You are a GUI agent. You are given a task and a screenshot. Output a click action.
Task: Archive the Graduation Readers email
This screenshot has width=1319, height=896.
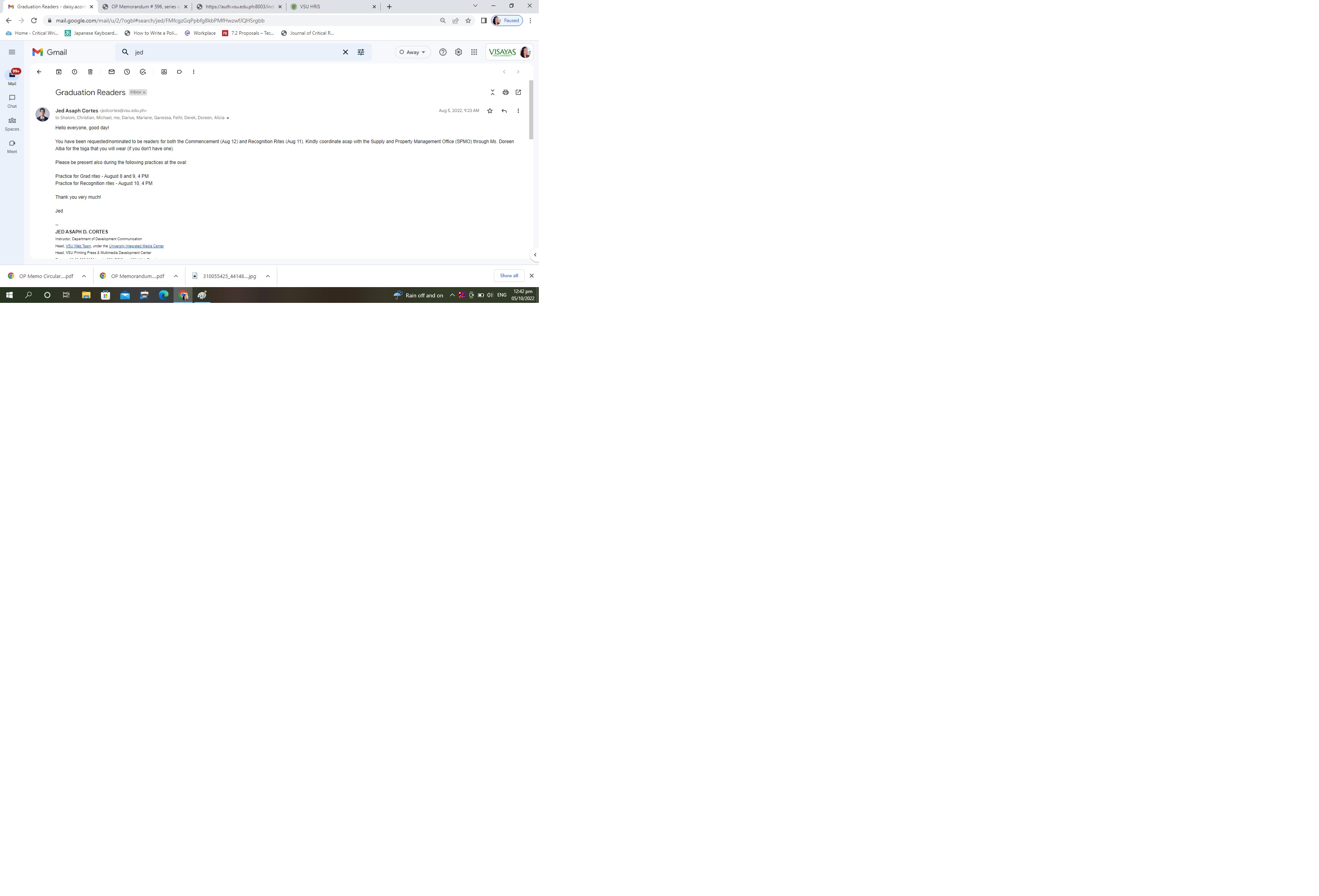point(58,72)
